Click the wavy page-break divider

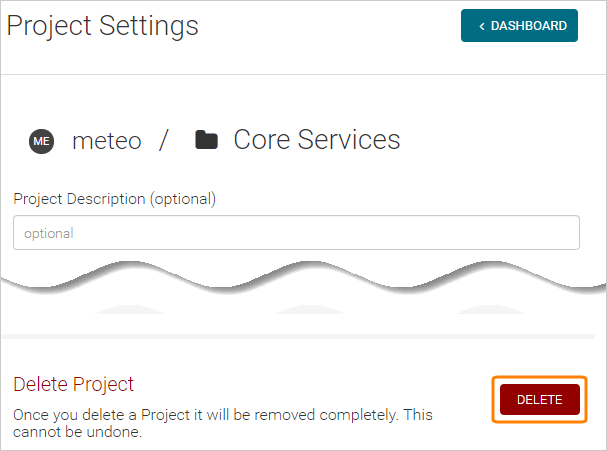pos(300,279)
